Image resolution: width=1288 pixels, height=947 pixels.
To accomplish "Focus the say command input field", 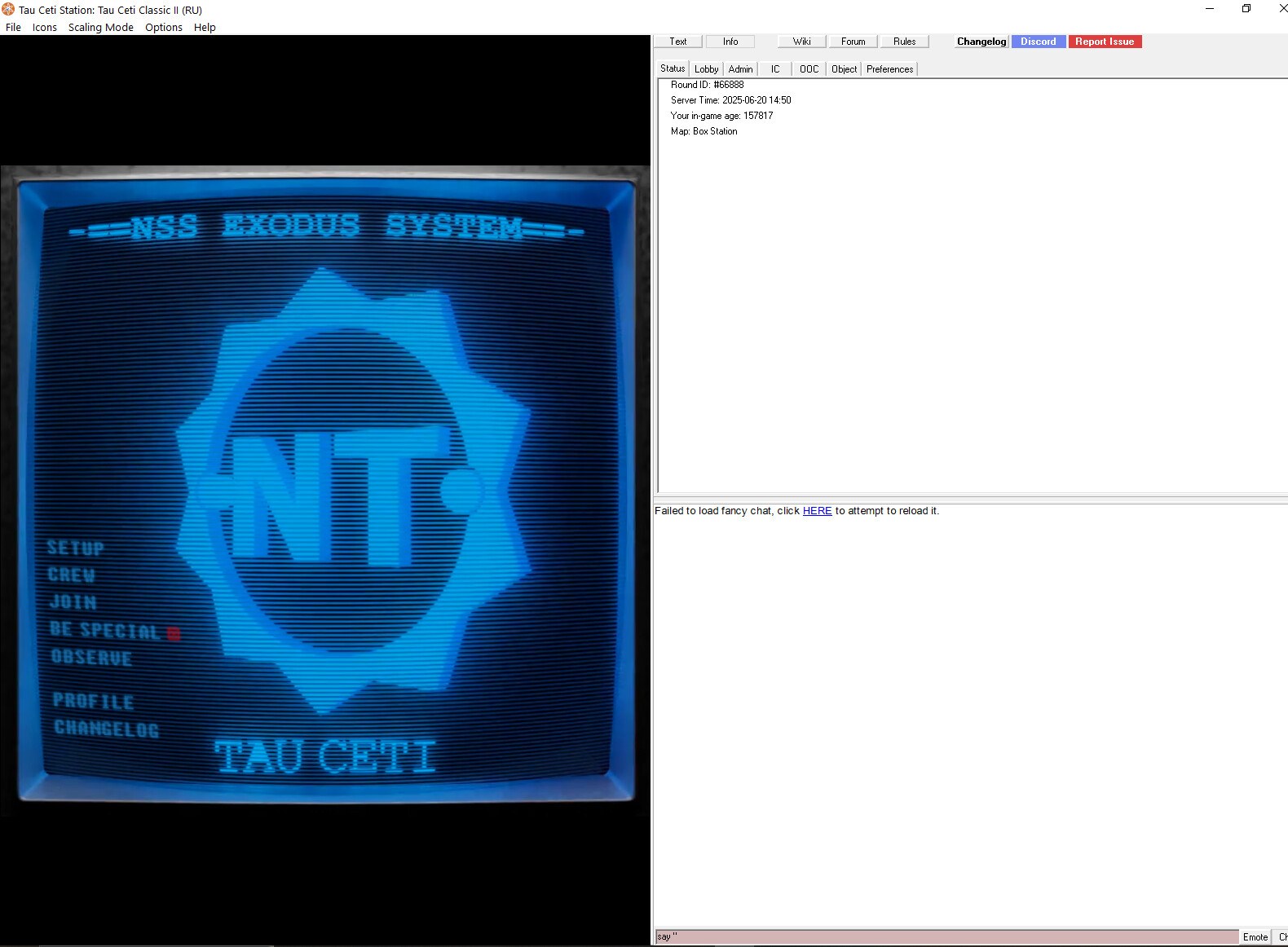I will point(946,936).
